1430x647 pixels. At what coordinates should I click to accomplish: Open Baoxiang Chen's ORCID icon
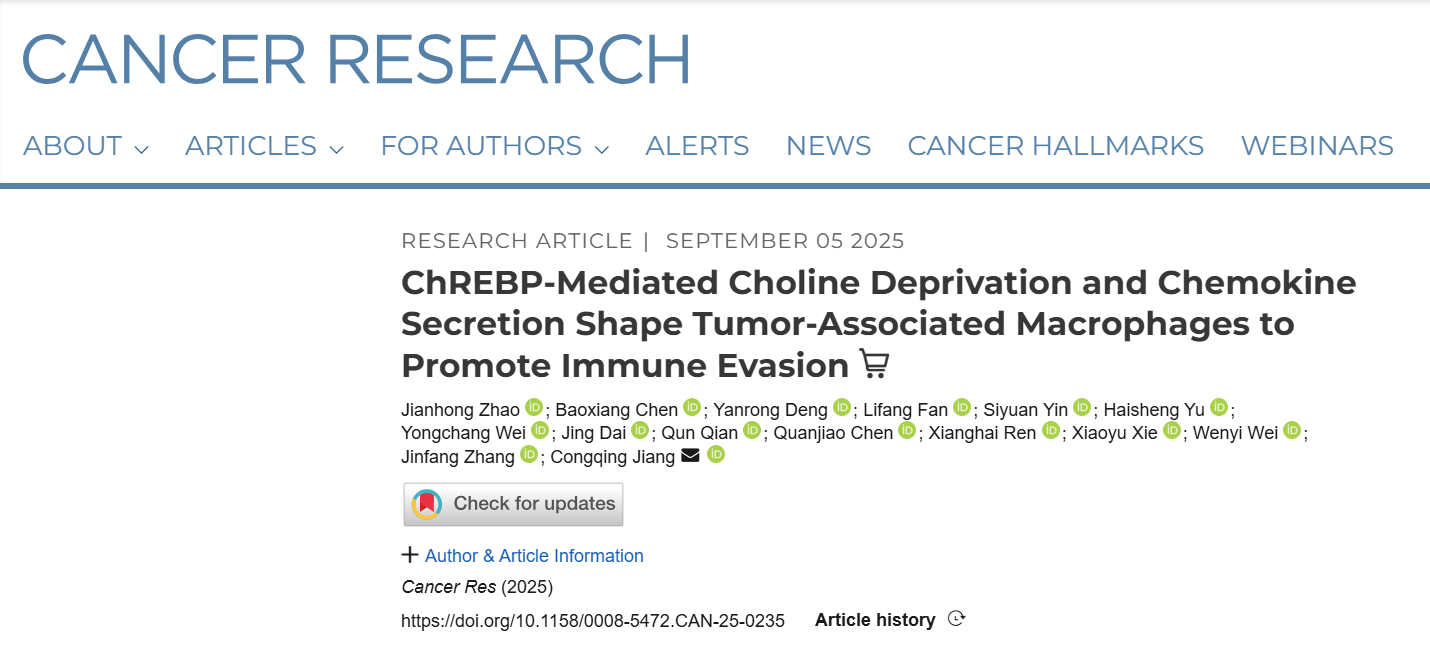pyautogui.click(x=692, y=408)
